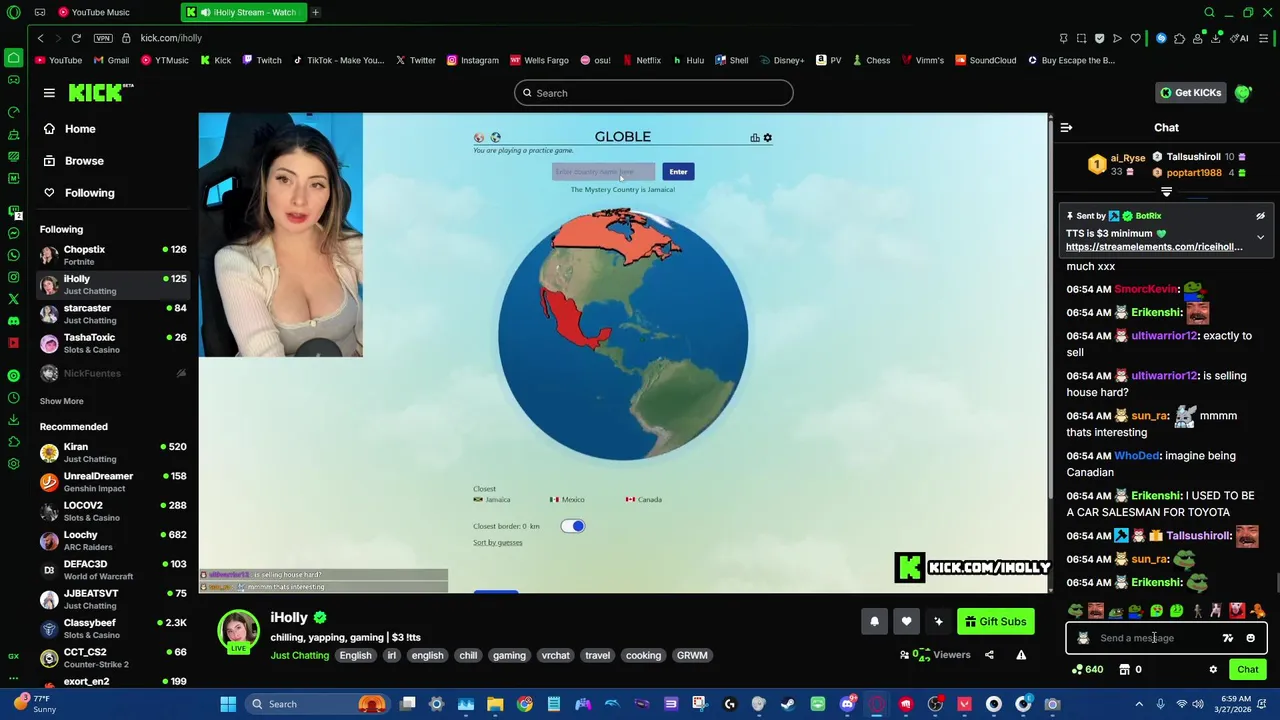1280x720 pixels.
Task: Open the Kick user avatar menu
Action: click(1243, 93)
